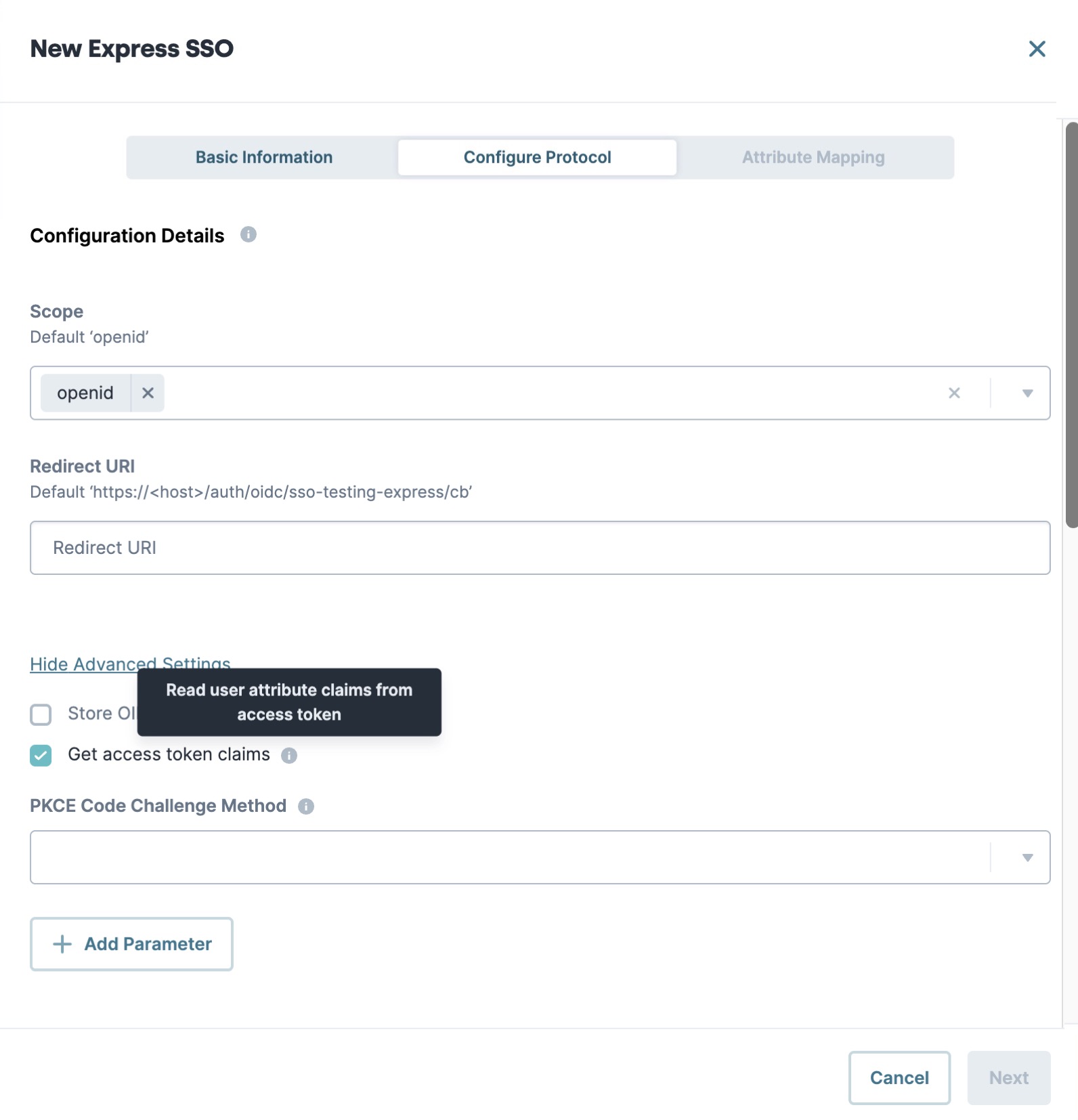Go to the Attribute Mapping tab
This screenshot has width=1078, height=1120.
click(x=813, y=157)
